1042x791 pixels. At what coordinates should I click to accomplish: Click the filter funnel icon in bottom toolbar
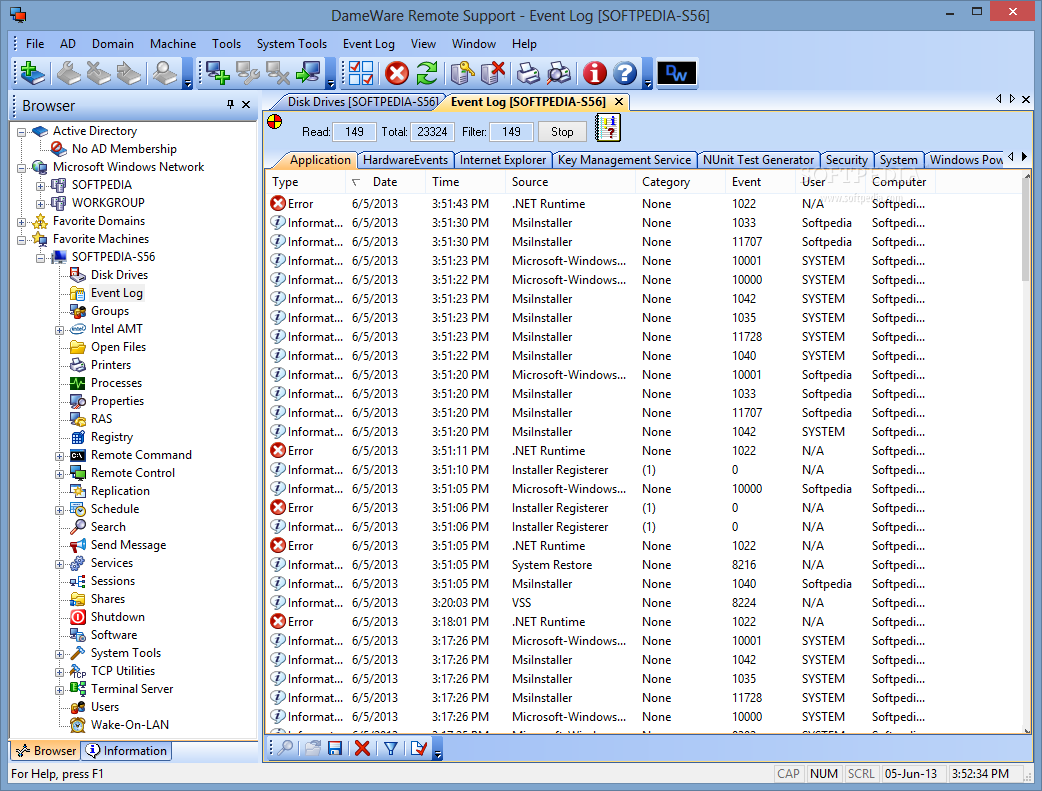(x=391, y=748)
